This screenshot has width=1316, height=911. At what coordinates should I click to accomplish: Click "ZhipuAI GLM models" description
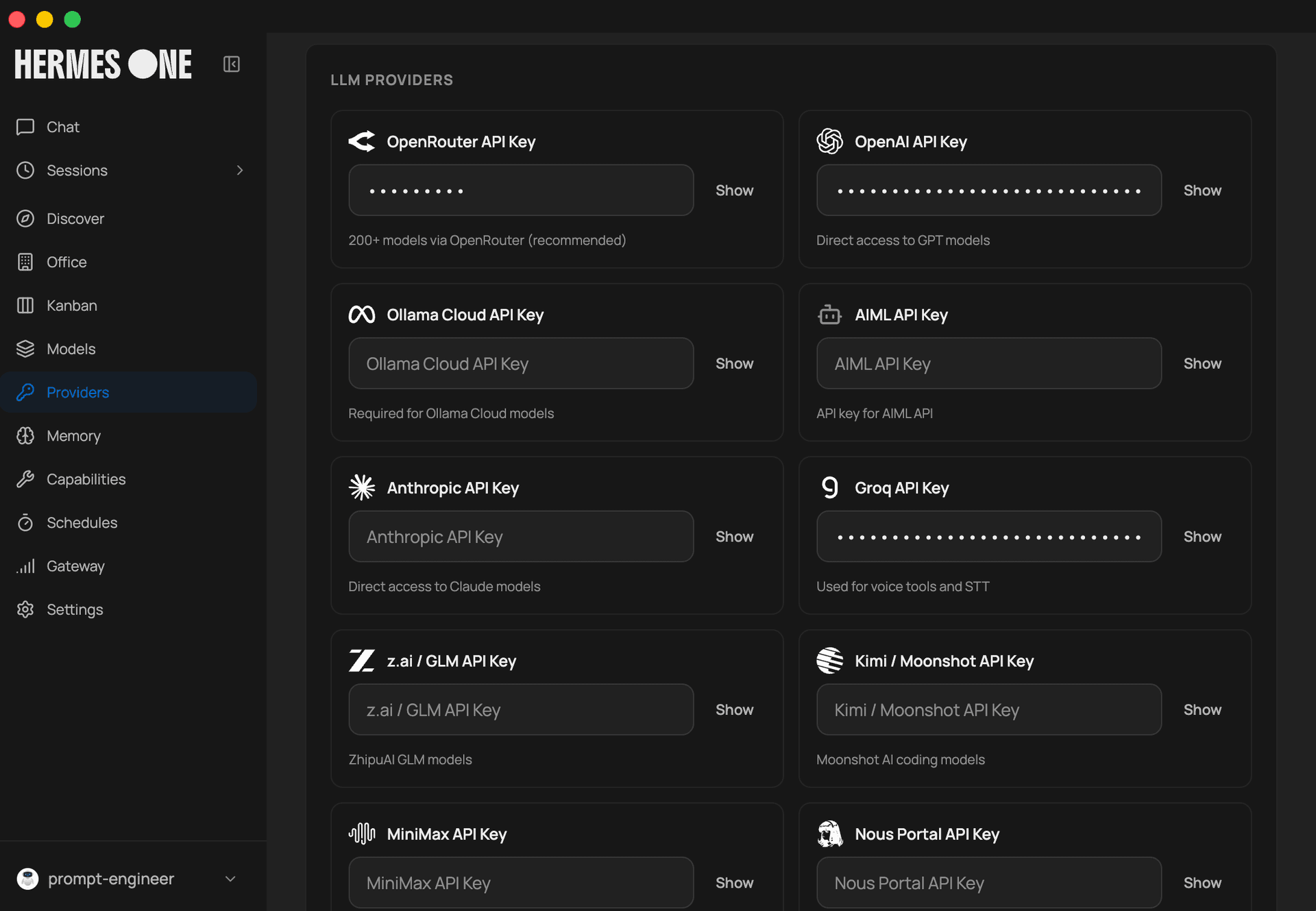tap(410, 760)
